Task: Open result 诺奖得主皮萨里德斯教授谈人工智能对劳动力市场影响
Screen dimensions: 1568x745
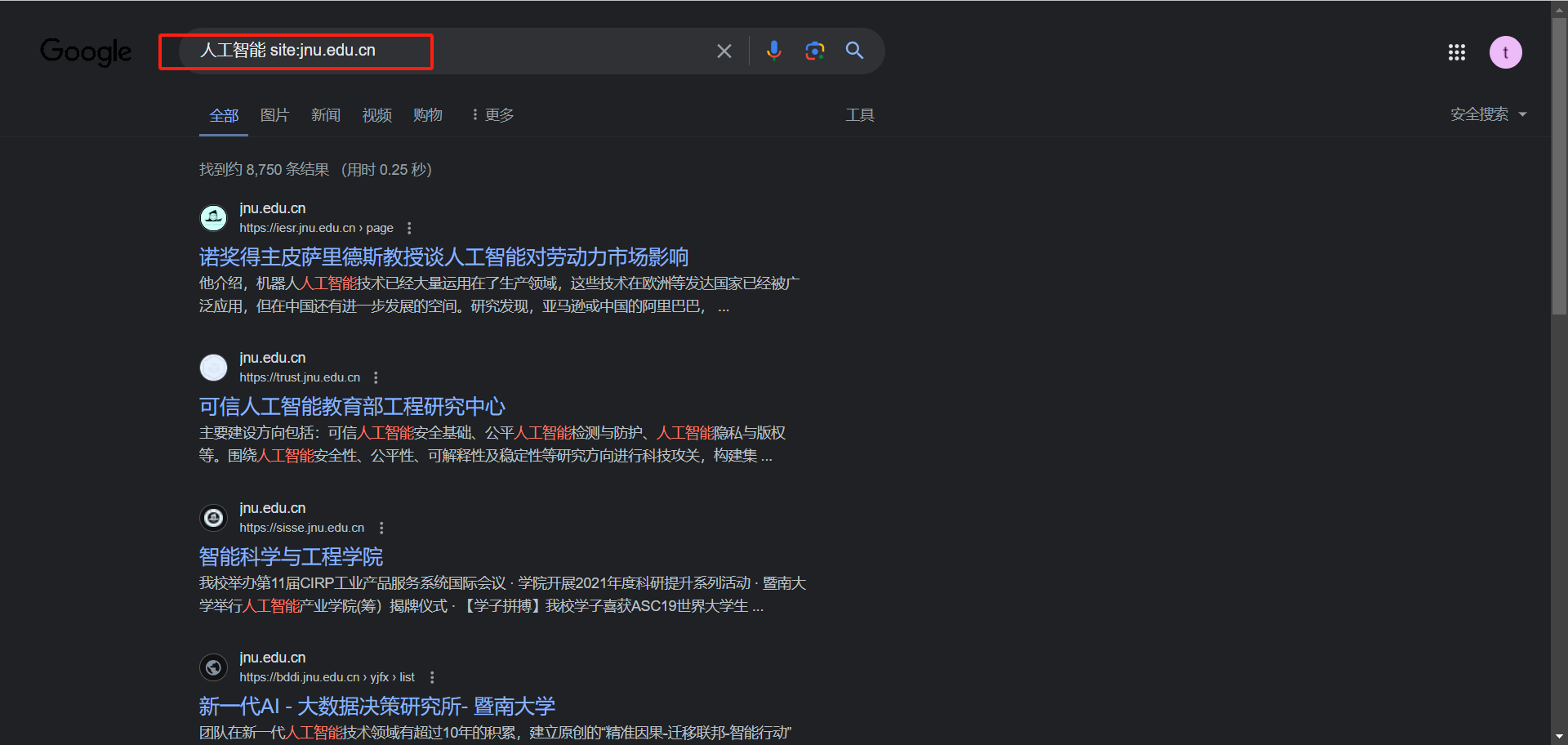Action: [x=443, y=257]
